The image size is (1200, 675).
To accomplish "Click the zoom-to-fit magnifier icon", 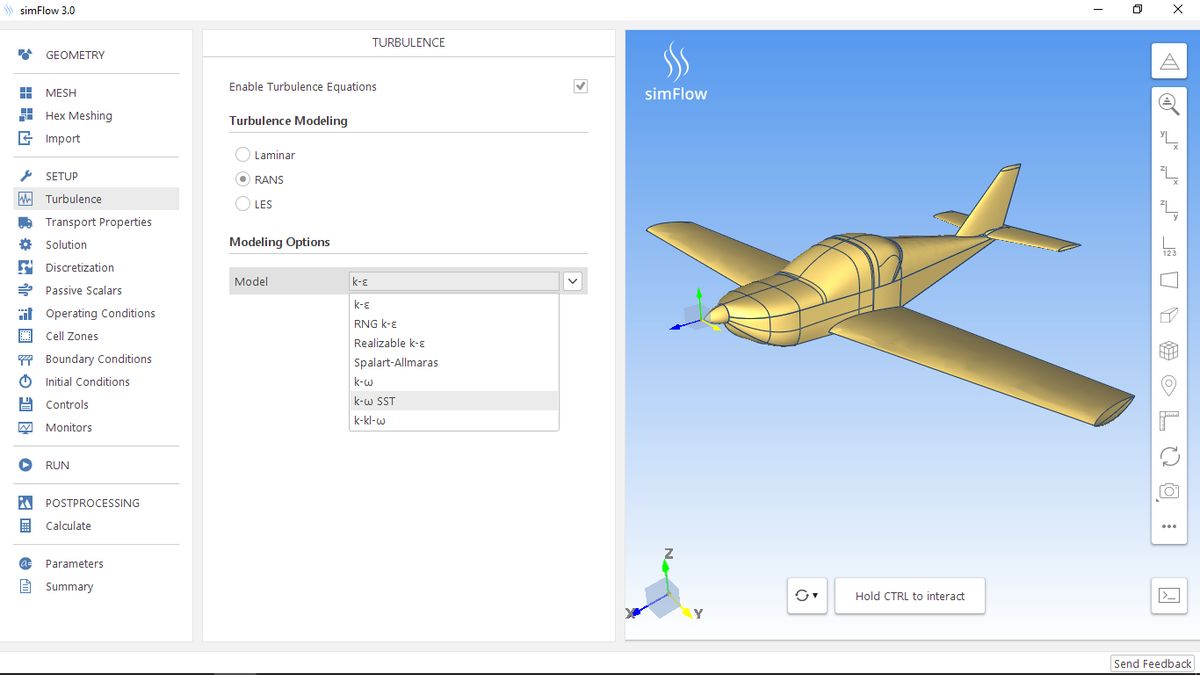I will tap(1168, 103).
